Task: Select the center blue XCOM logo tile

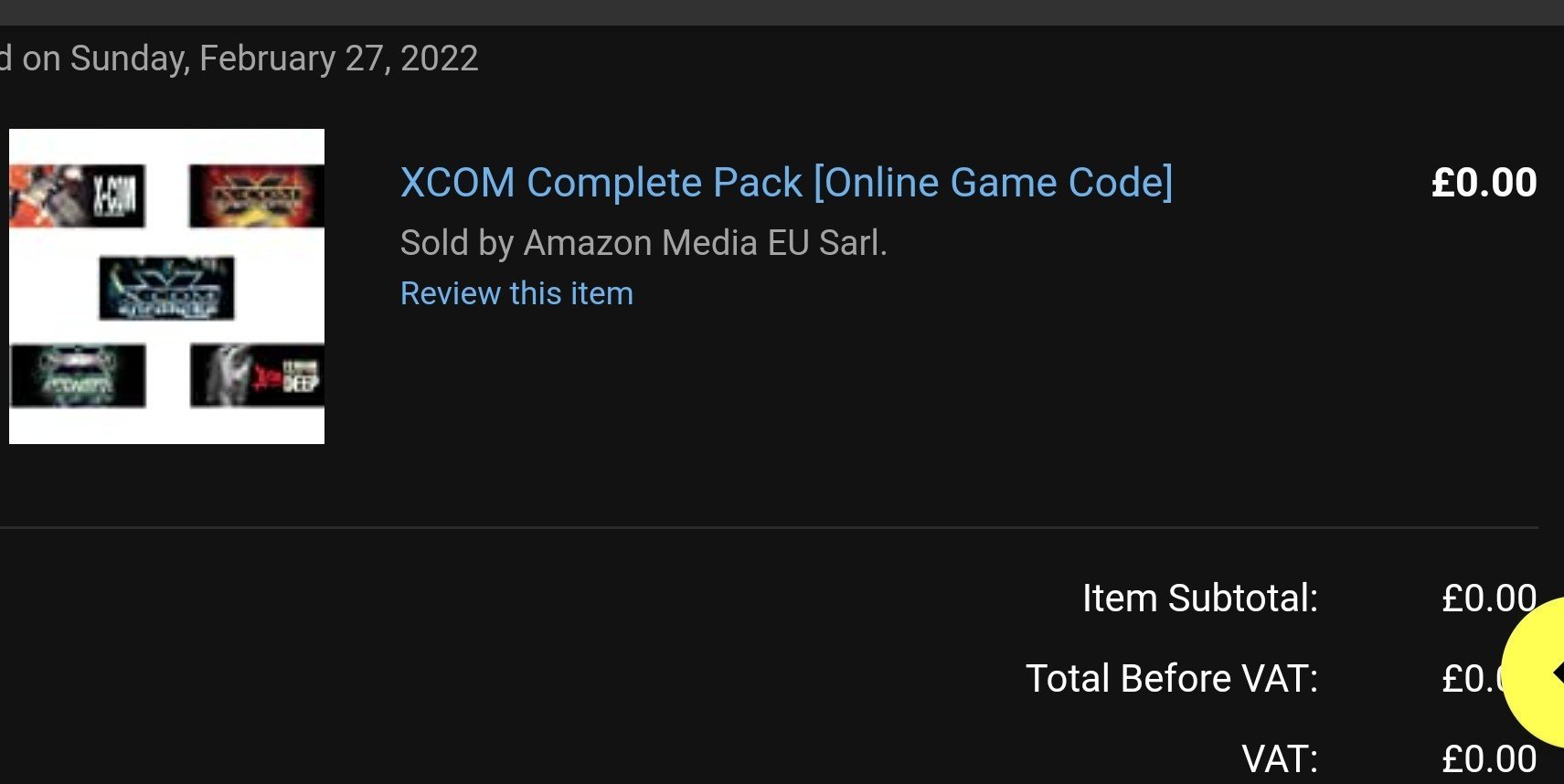Action: click(x=166, y=289)
